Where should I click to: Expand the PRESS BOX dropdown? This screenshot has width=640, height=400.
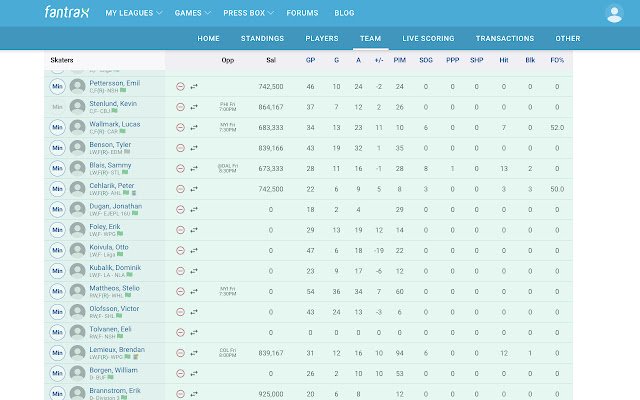coord(248,13)
